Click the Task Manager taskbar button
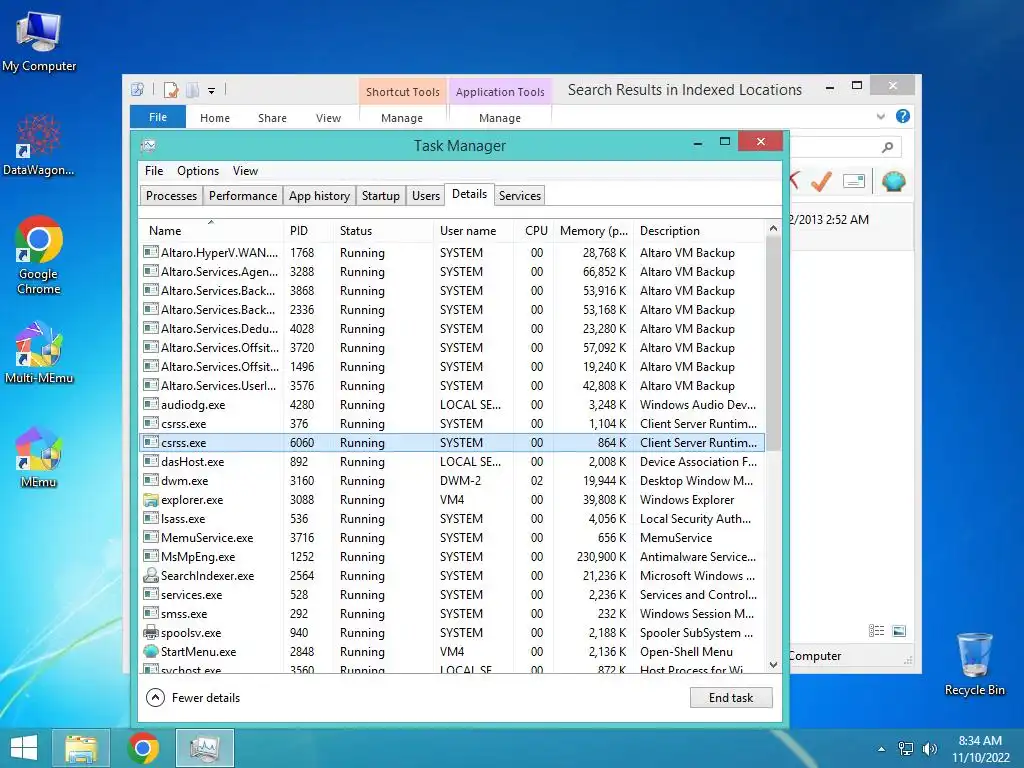The height and width of the screenshot is (768, 1024). (x=205, y=748)
